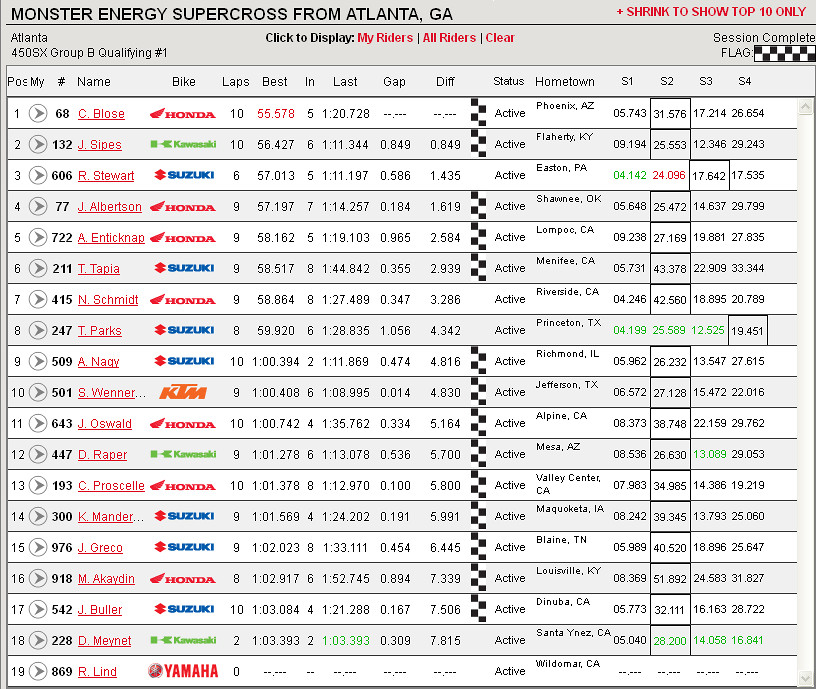The image size is (816, 689).
Task: Click arrow icon in N. Schmidt row
Action: click(x=37, y=299)
